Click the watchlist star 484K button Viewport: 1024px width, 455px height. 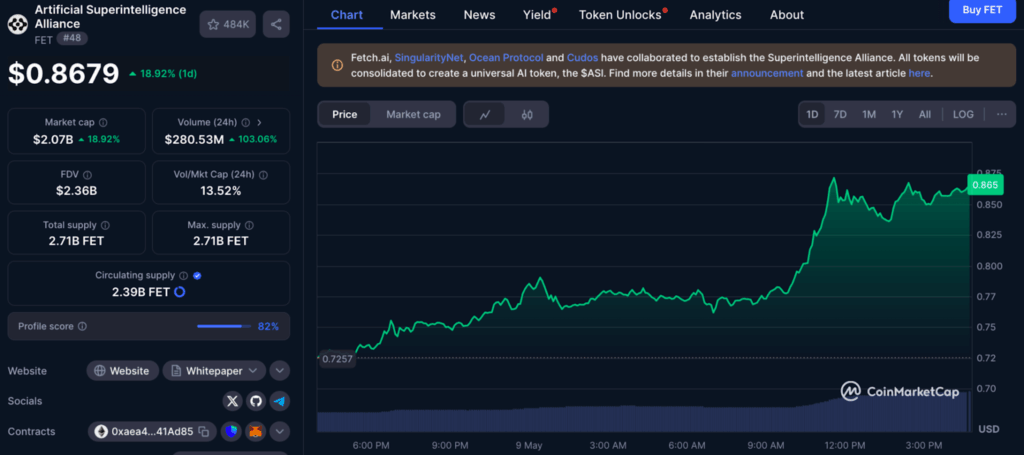tap(227, 25)
